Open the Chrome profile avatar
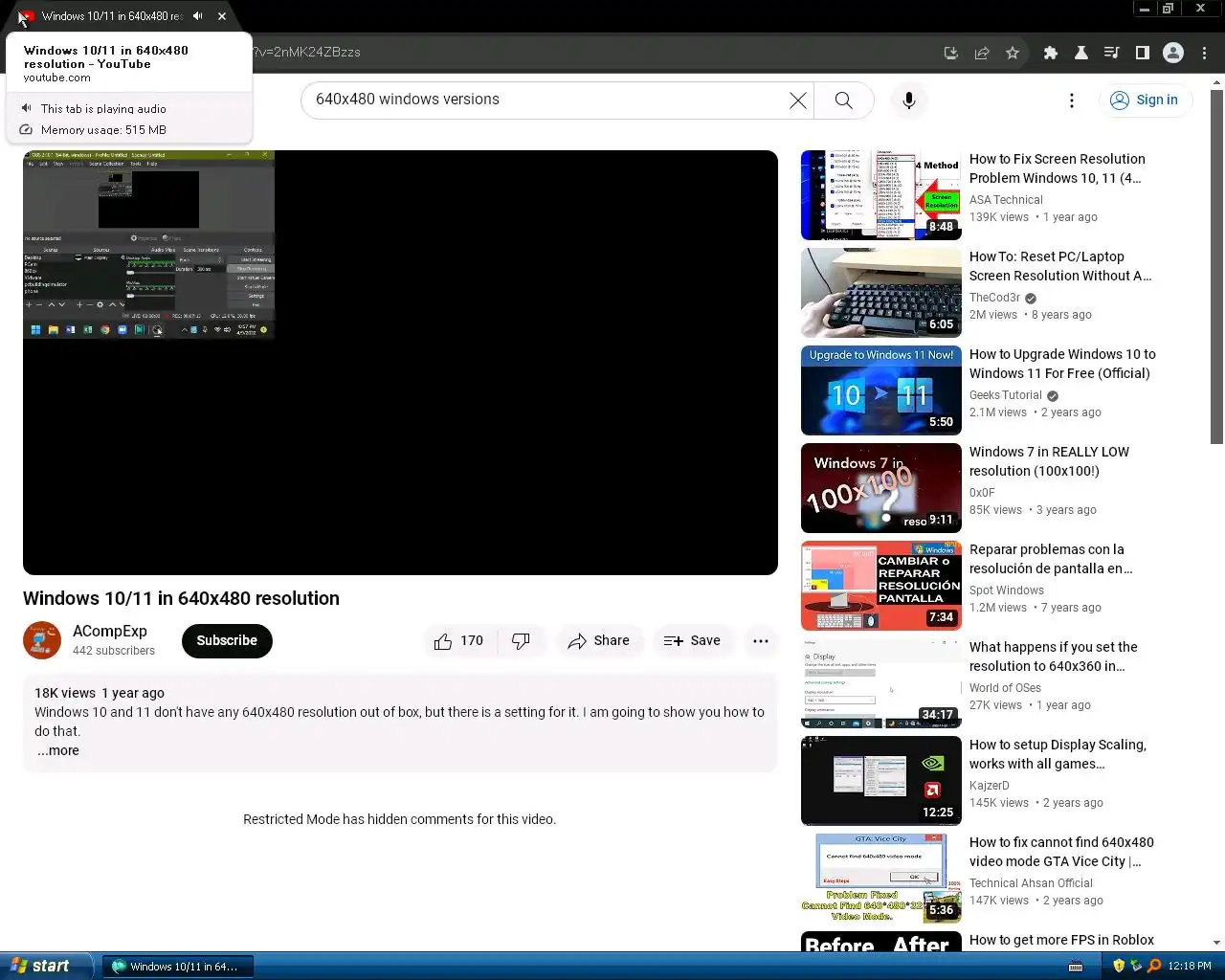 (1173, 53)
